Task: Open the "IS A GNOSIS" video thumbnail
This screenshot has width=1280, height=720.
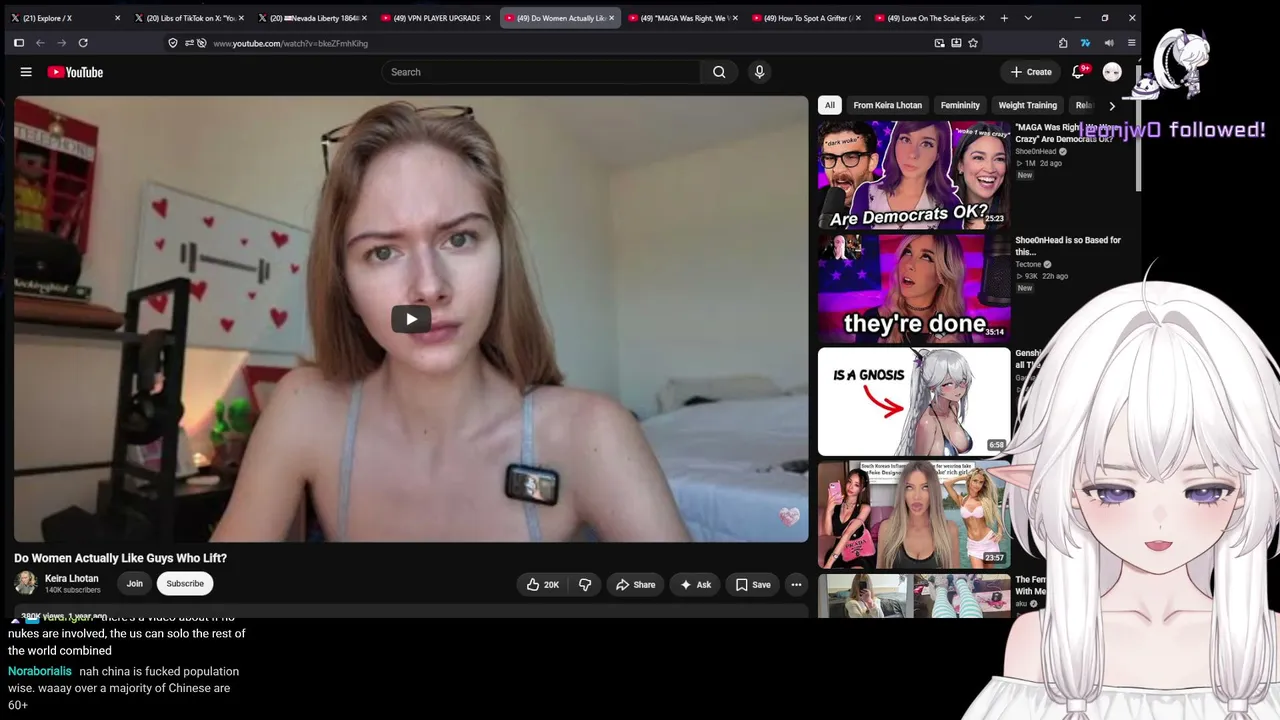Action: pos(914,401)
